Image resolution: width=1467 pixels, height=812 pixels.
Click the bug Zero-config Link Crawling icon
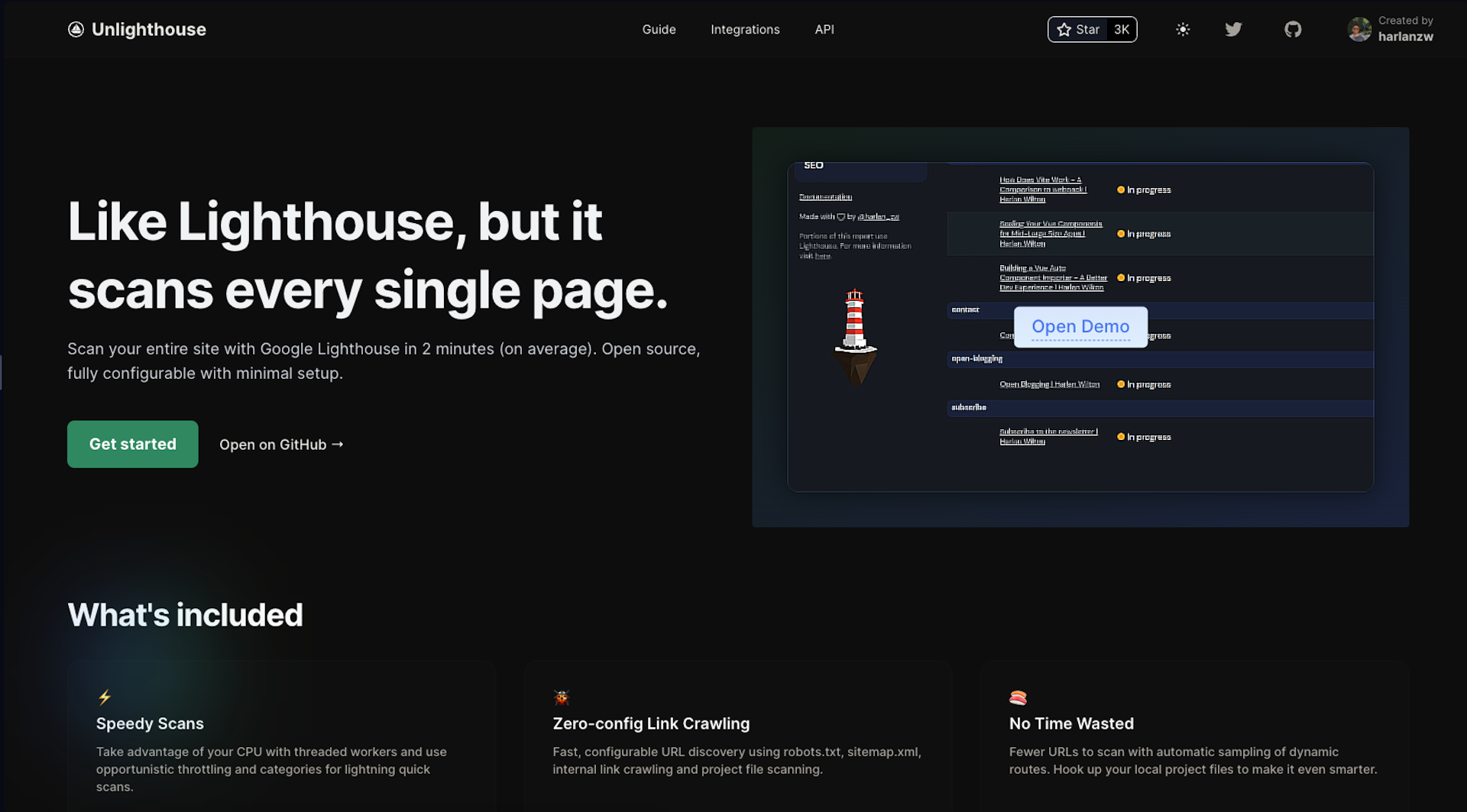point(562,697)
